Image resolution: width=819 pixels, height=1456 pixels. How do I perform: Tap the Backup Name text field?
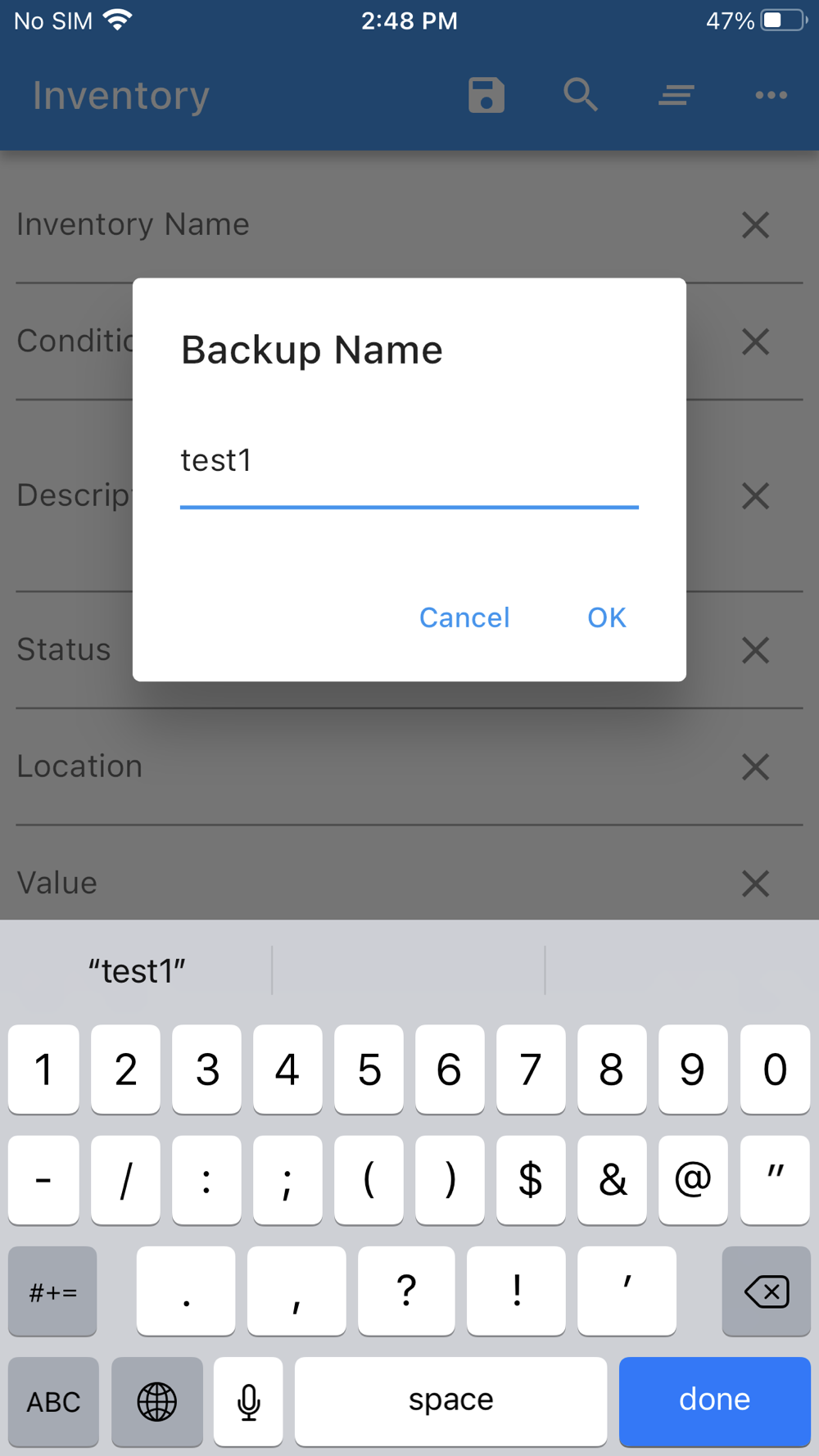tap(409, 462)
